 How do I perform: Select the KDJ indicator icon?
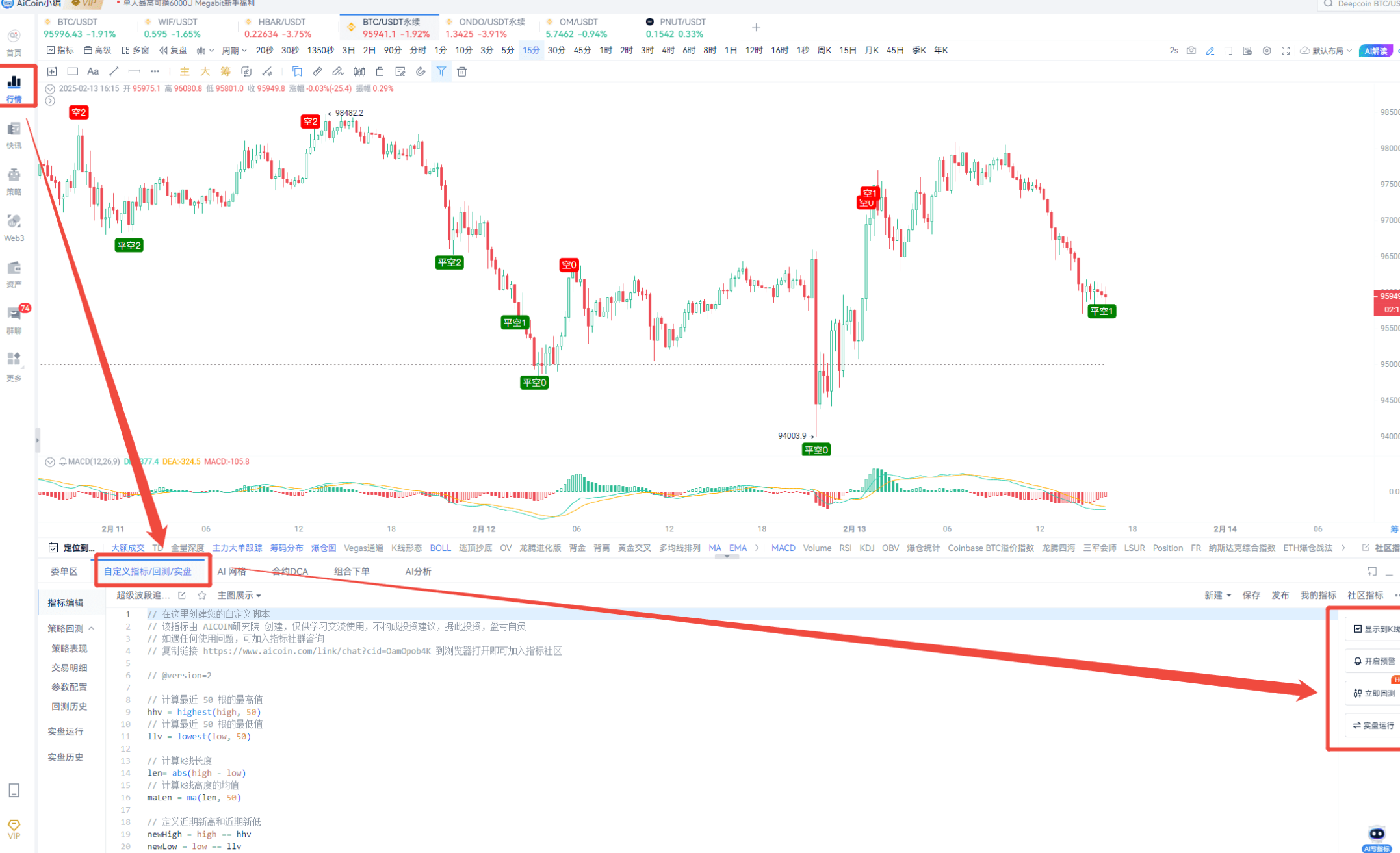864,547
